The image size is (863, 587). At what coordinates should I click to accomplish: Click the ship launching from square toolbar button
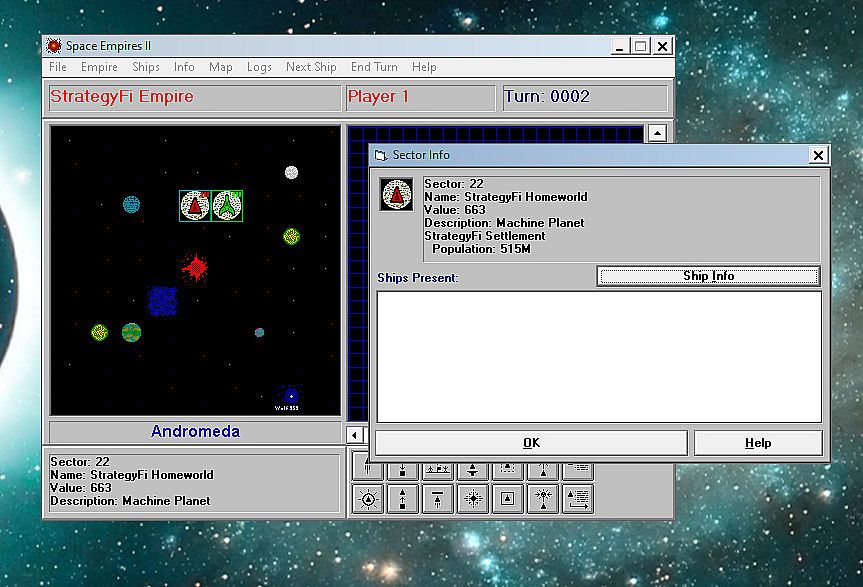point(402,499)
